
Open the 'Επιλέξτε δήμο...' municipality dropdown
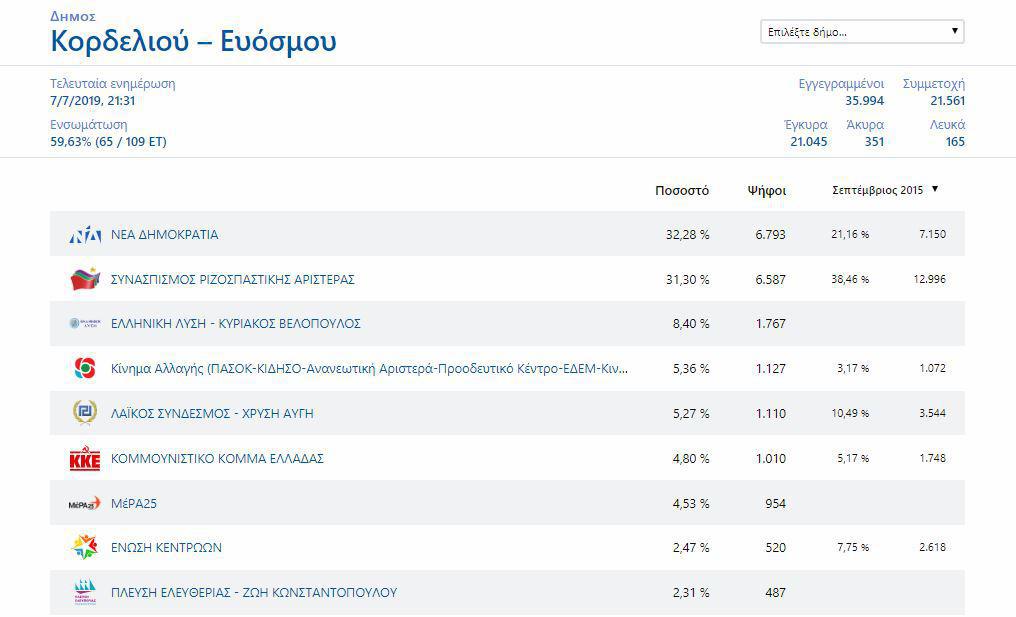[861, 32]
